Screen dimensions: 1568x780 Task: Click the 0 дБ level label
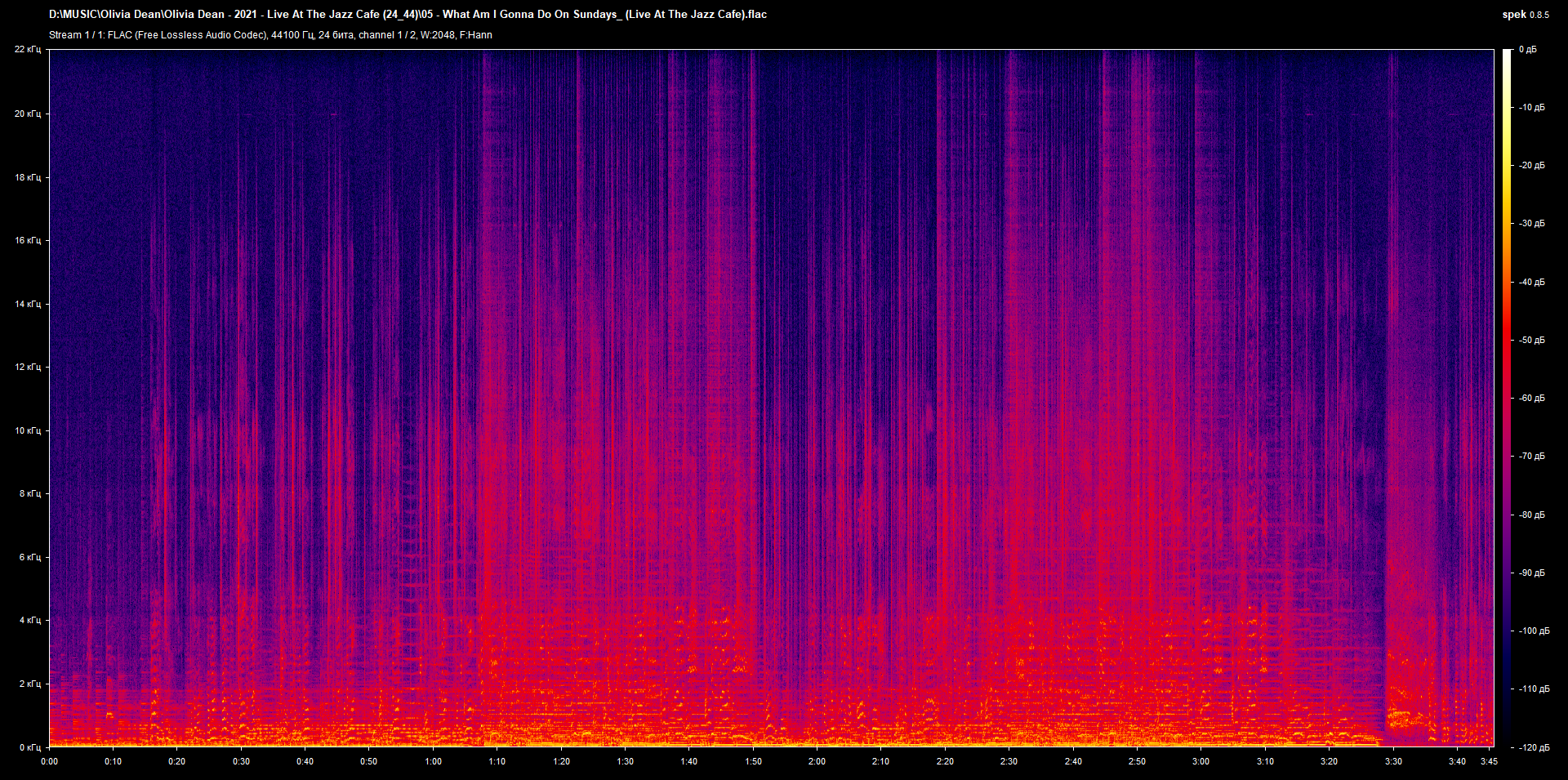1527,50
